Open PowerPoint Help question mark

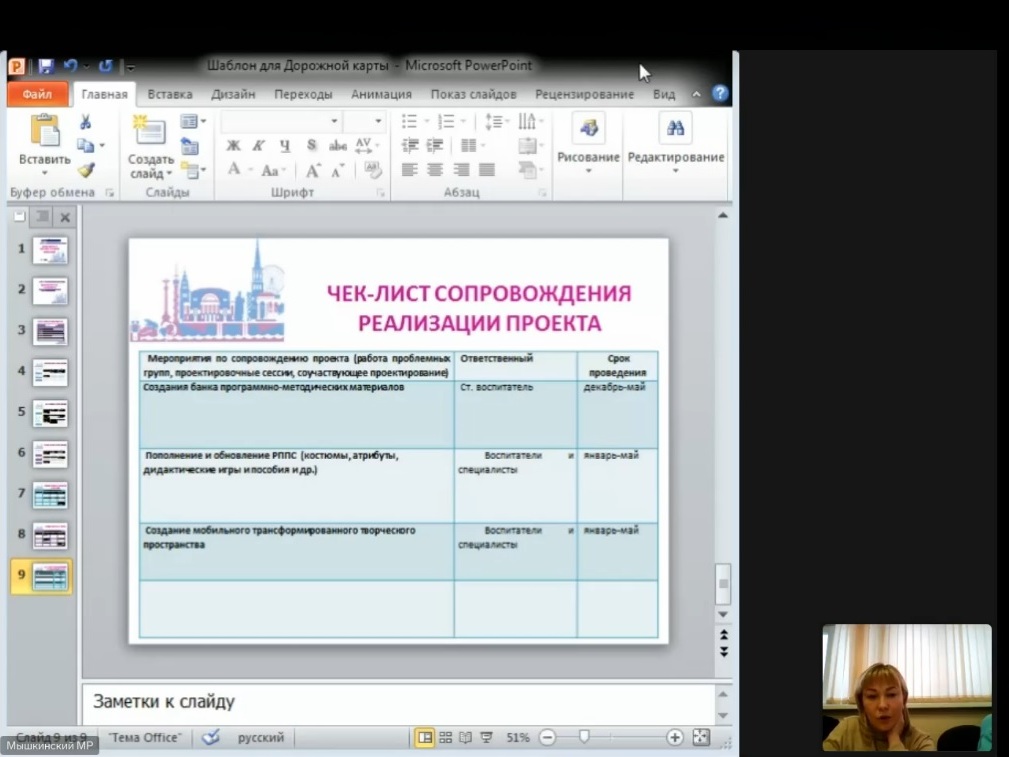[720, 93]
